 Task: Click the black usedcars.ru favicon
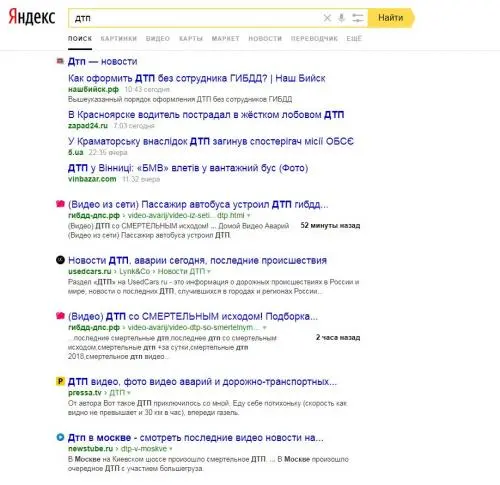(x=60, y=260)
